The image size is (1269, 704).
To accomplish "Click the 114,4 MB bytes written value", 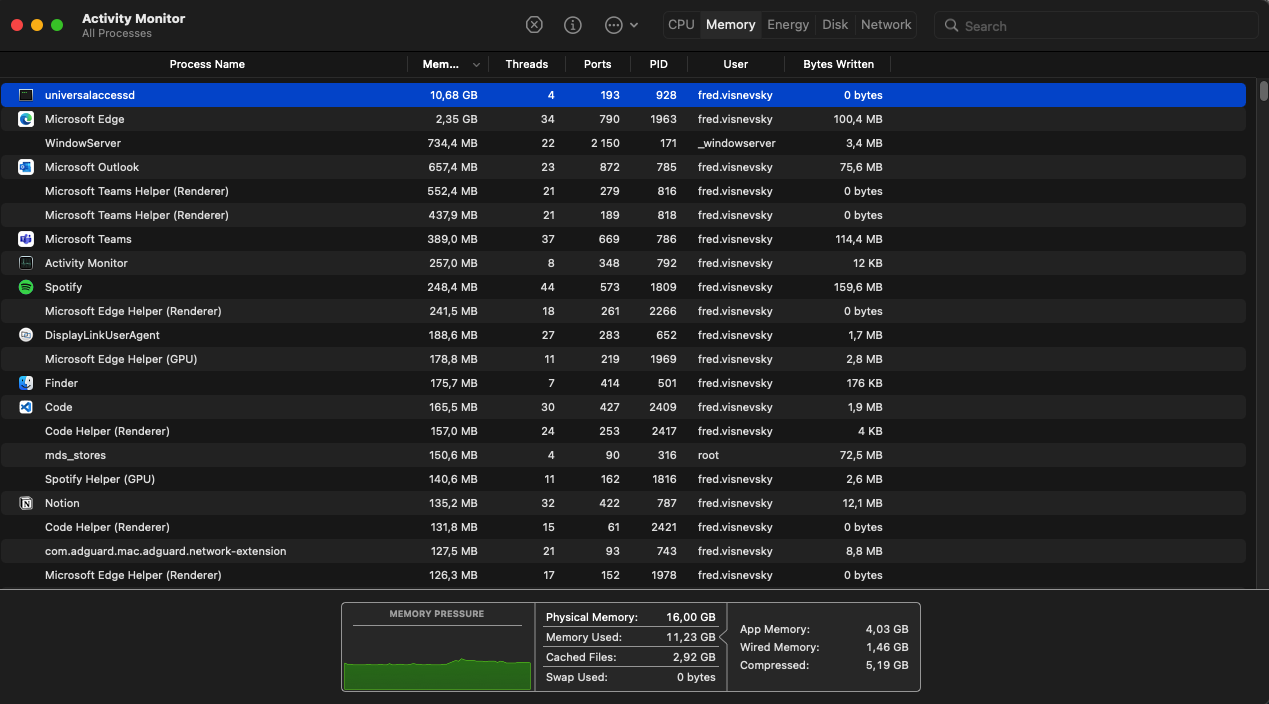I will click(857, 239).
